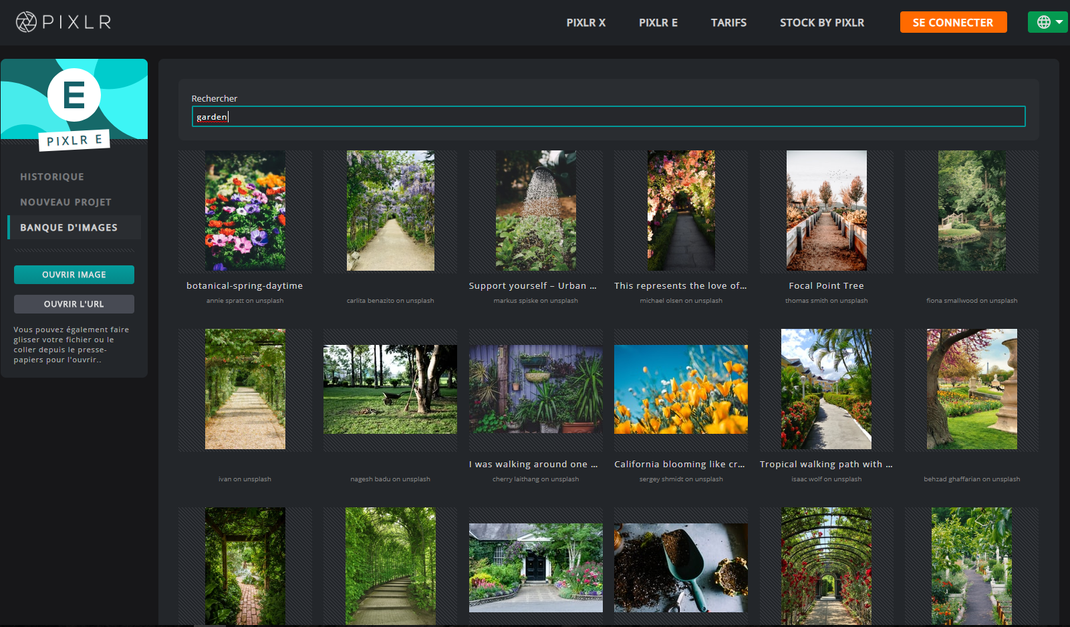Screen dimensions: 1070x627
Task: Open Focal Point Tree thumbnail
Action: tap(826, 211)
